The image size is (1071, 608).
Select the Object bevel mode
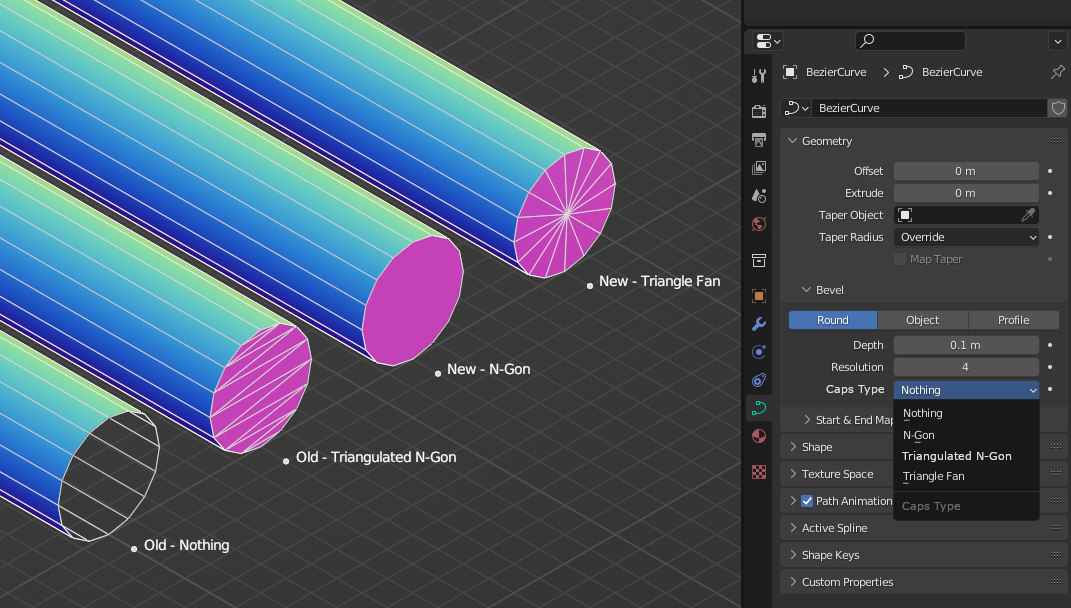tap(922, 320)
